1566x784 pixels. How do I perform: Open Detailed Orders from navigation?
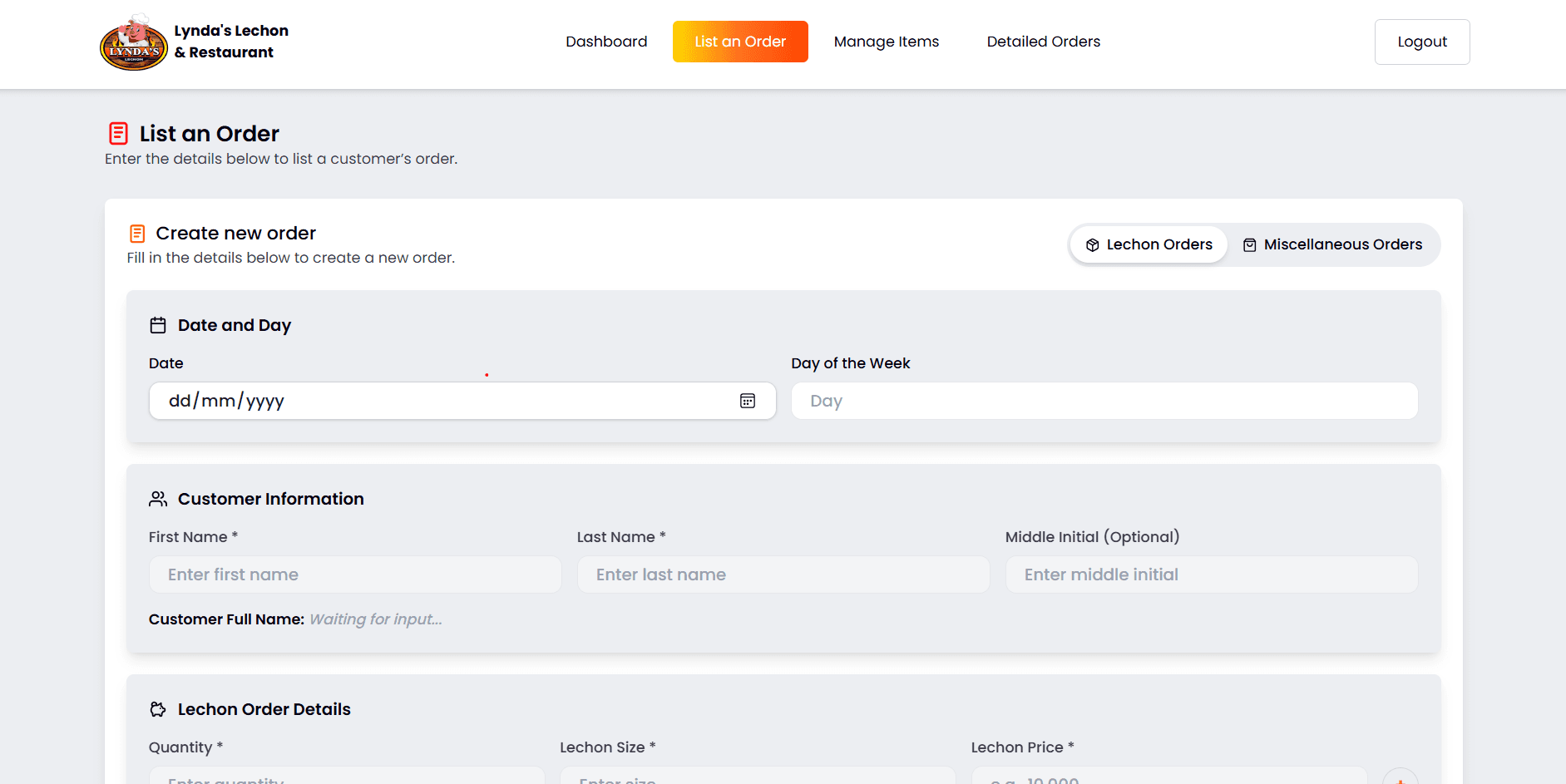pyautogui.click(x=1043, y=42)
